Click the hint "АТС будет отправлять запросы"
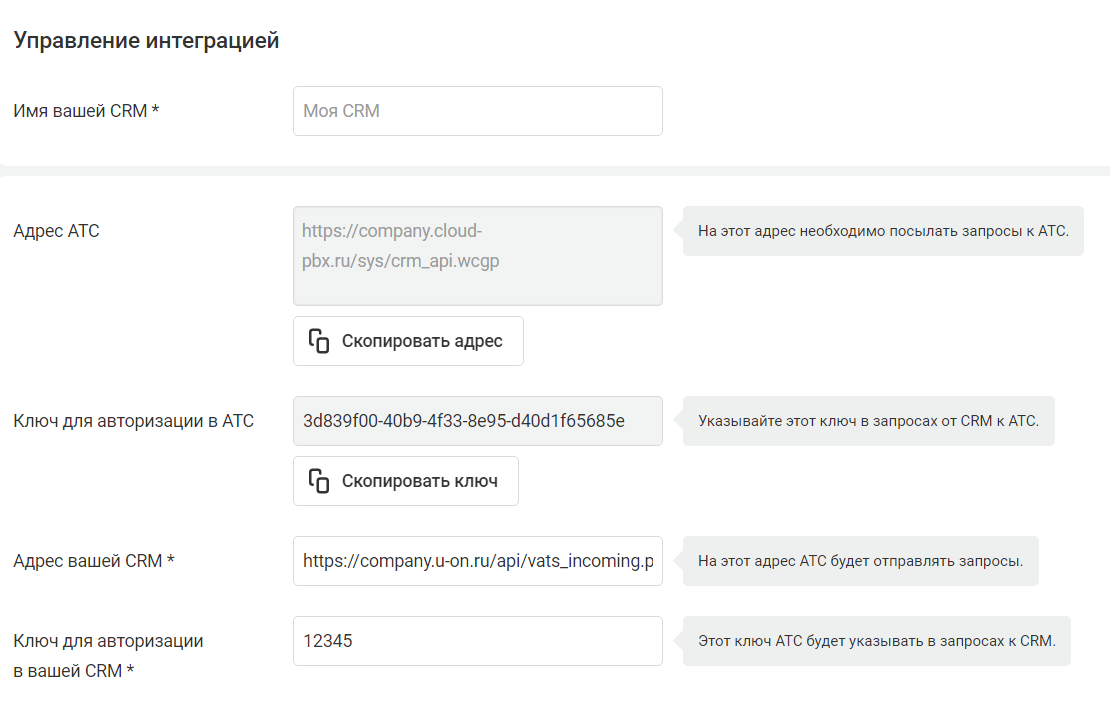The width and height of the screenshot is (1110, 714). 860,561
